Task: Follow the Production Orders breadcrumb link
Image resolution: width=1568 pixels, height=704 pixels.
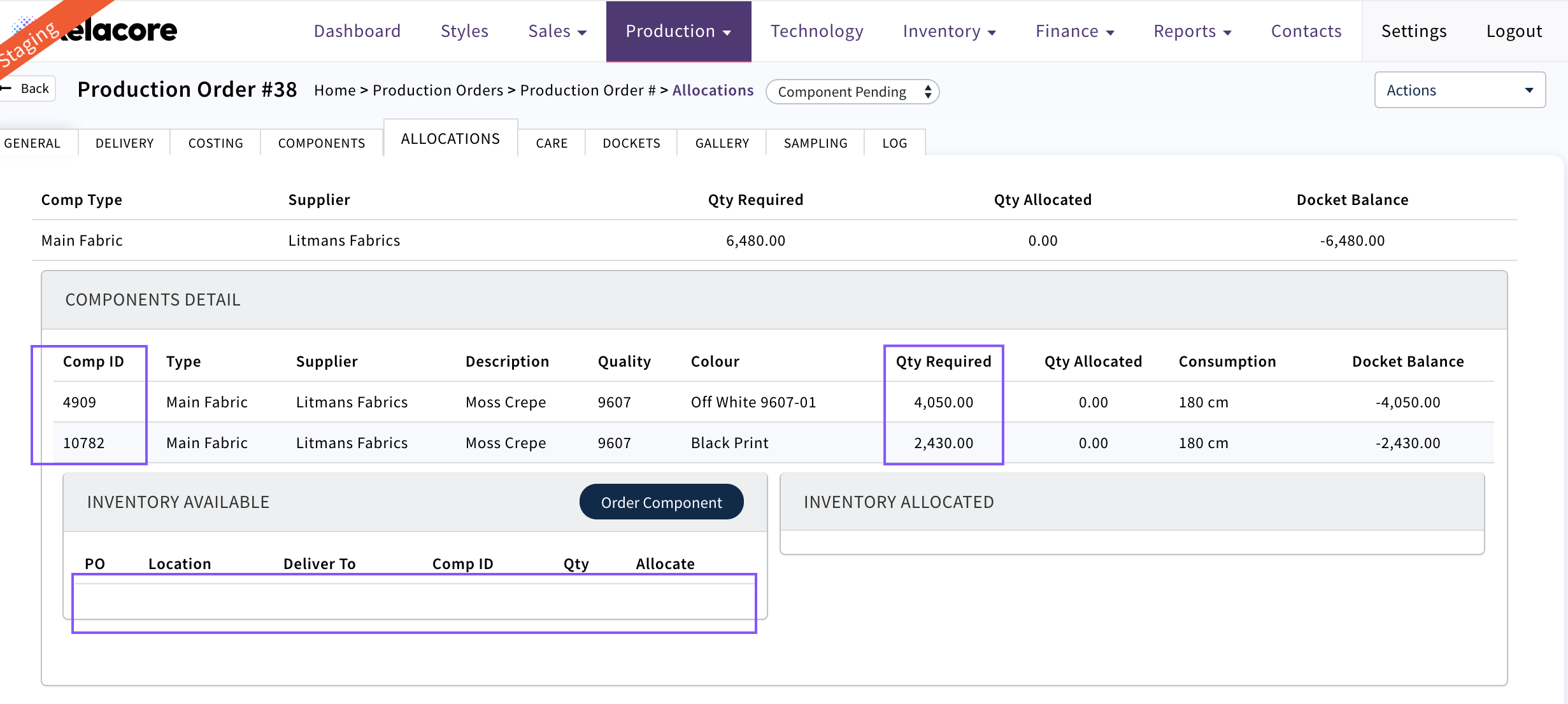Action: (438, 90)
